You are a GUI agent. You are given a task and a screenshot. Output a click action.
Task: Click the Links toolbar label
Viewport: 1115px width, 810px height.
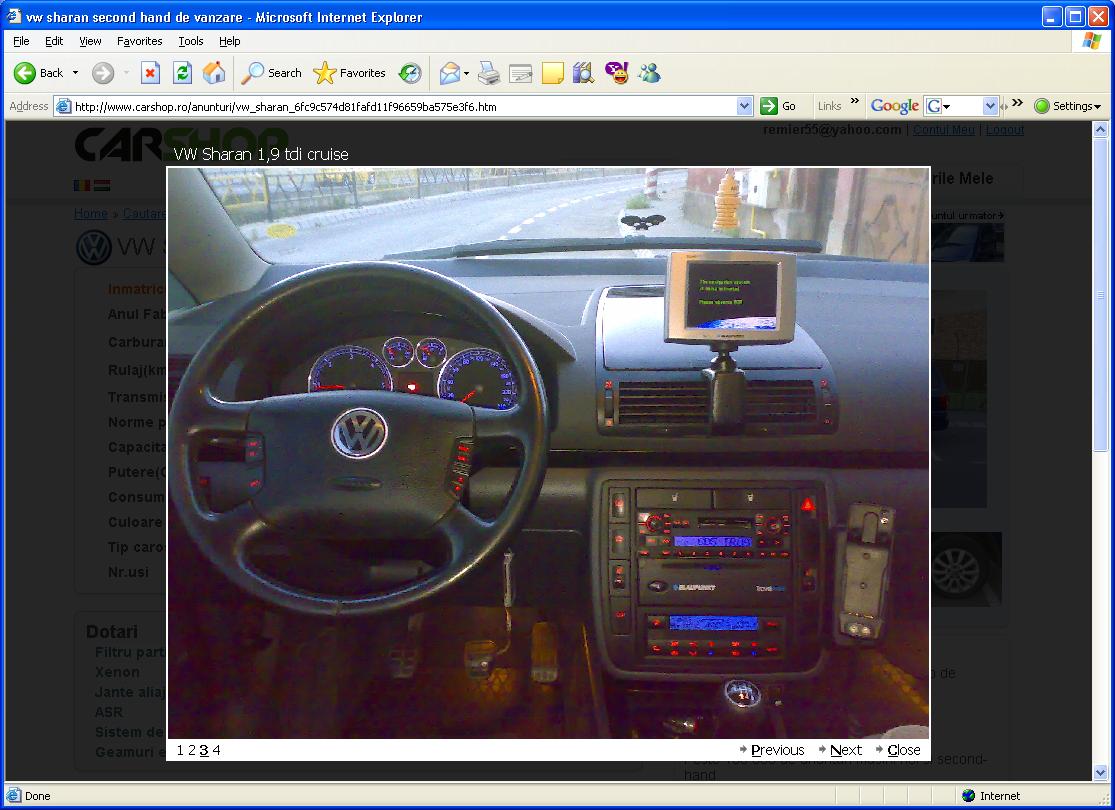[x=829, y=106]
